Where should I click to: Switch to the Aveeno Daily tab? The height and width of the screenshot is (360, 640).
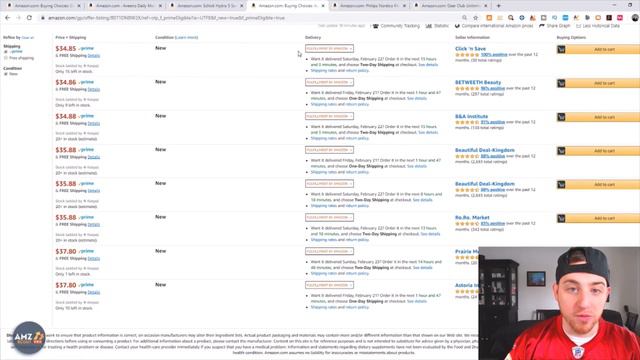click(124, 6)
